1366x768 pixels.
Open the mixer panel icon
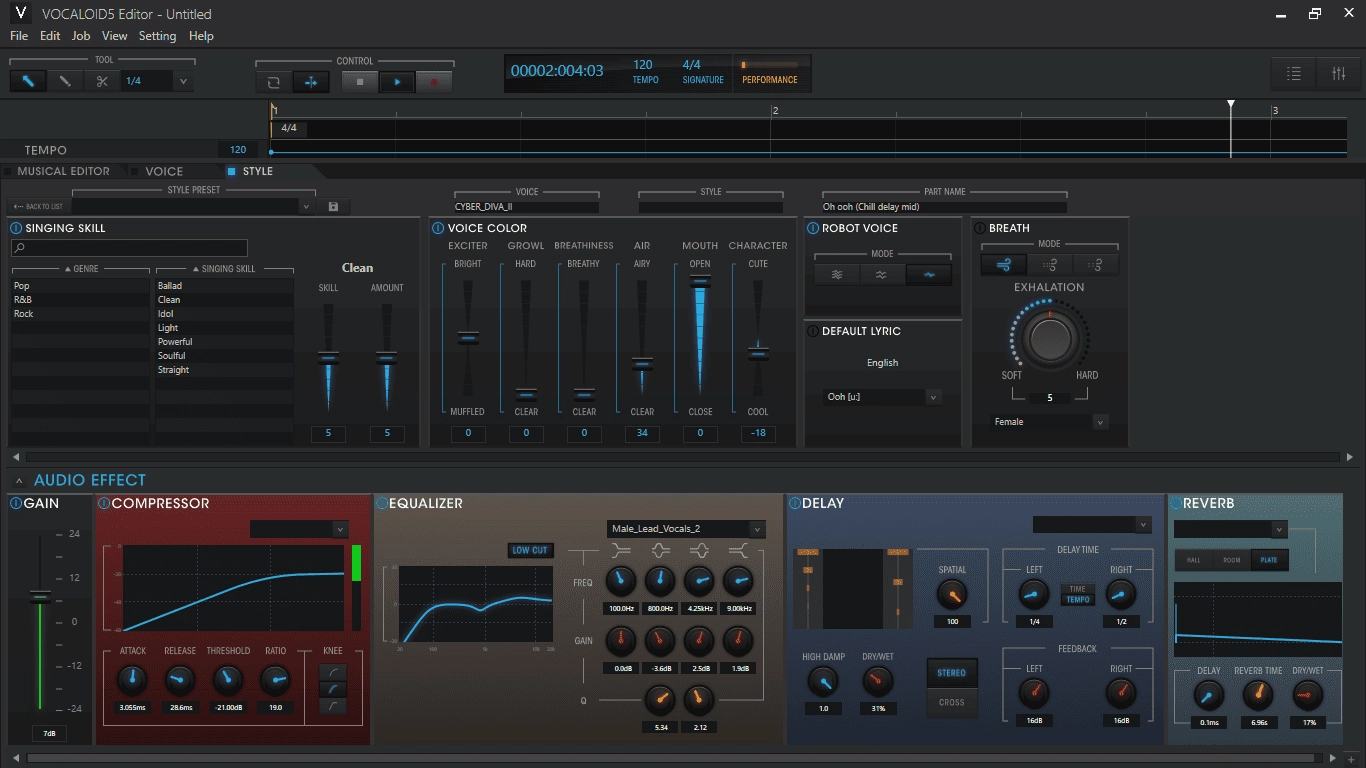point(1339,74)
